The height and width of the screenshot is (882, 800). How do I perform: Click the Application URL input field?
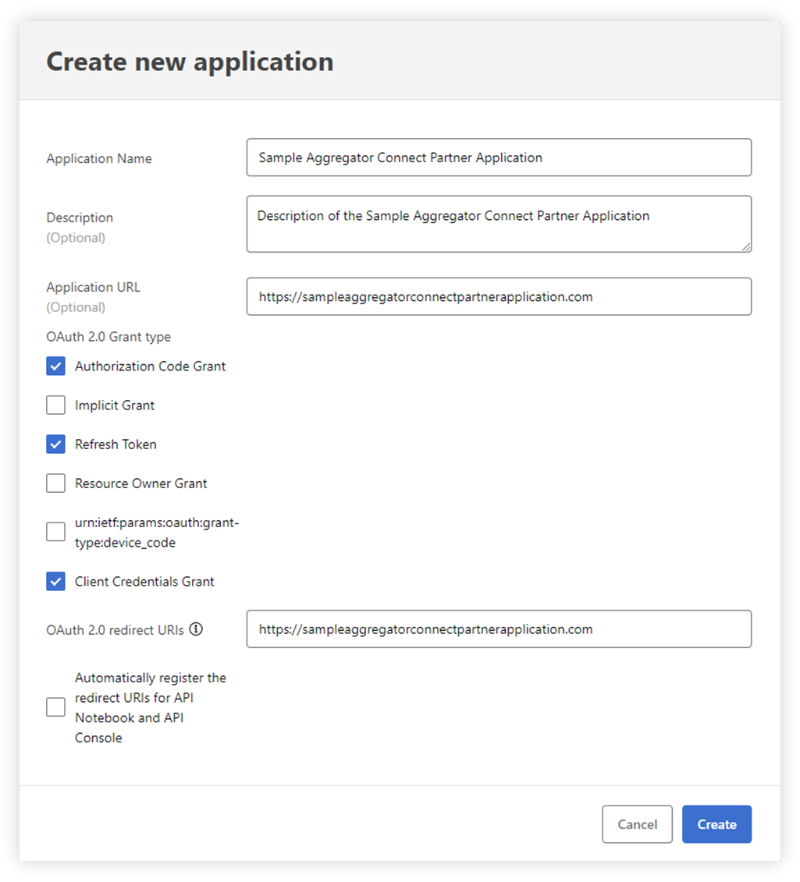pyautogui.click(x=499, y=296)
